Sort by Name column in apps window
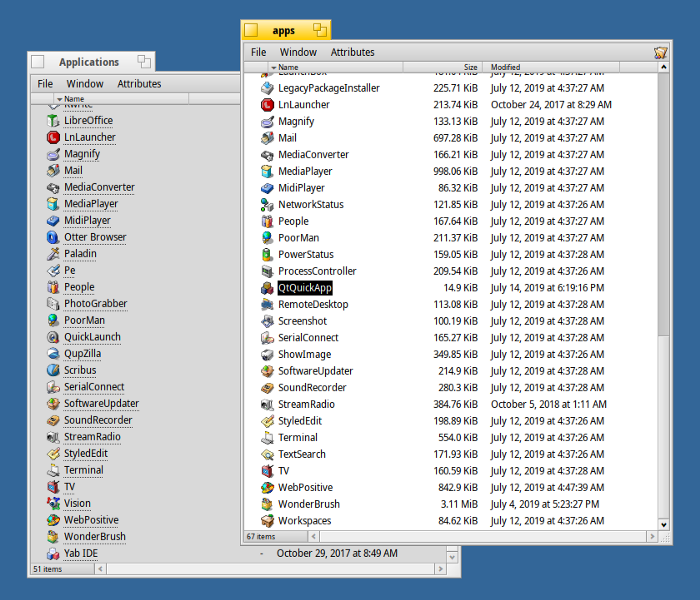 coord(336,67)
